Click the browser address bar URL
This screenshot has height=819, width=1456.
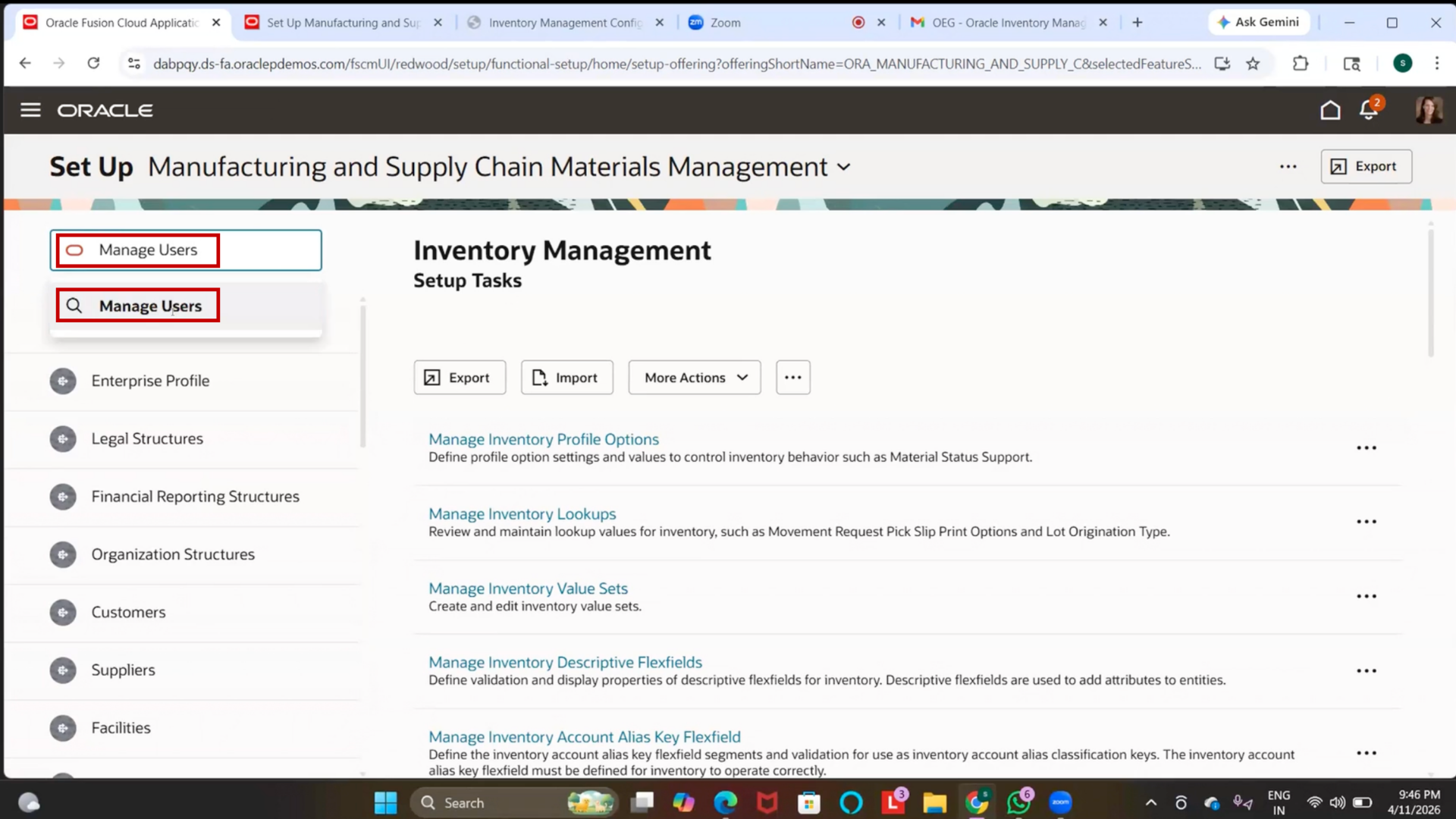(x=676, y=64)
